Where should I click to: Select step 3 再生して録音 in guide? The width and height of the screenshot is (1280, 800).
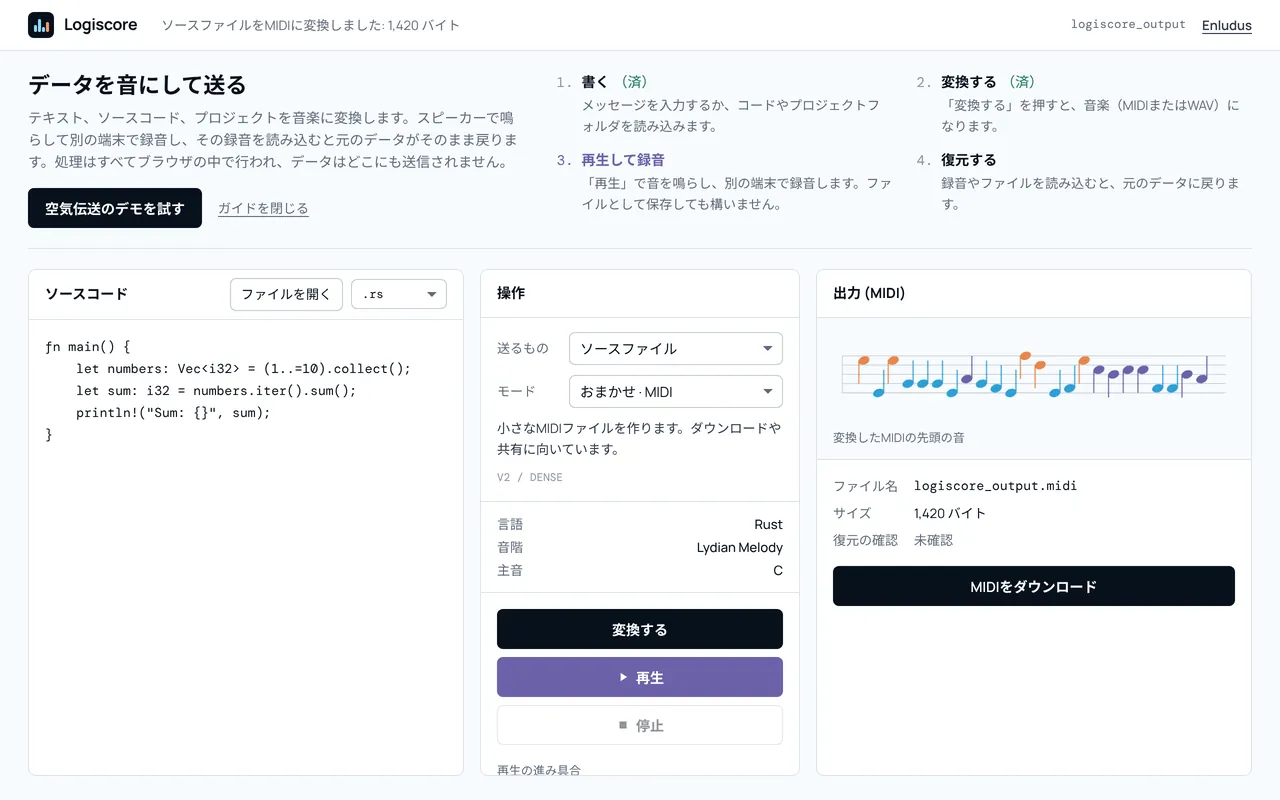click(x=623, y=159)
